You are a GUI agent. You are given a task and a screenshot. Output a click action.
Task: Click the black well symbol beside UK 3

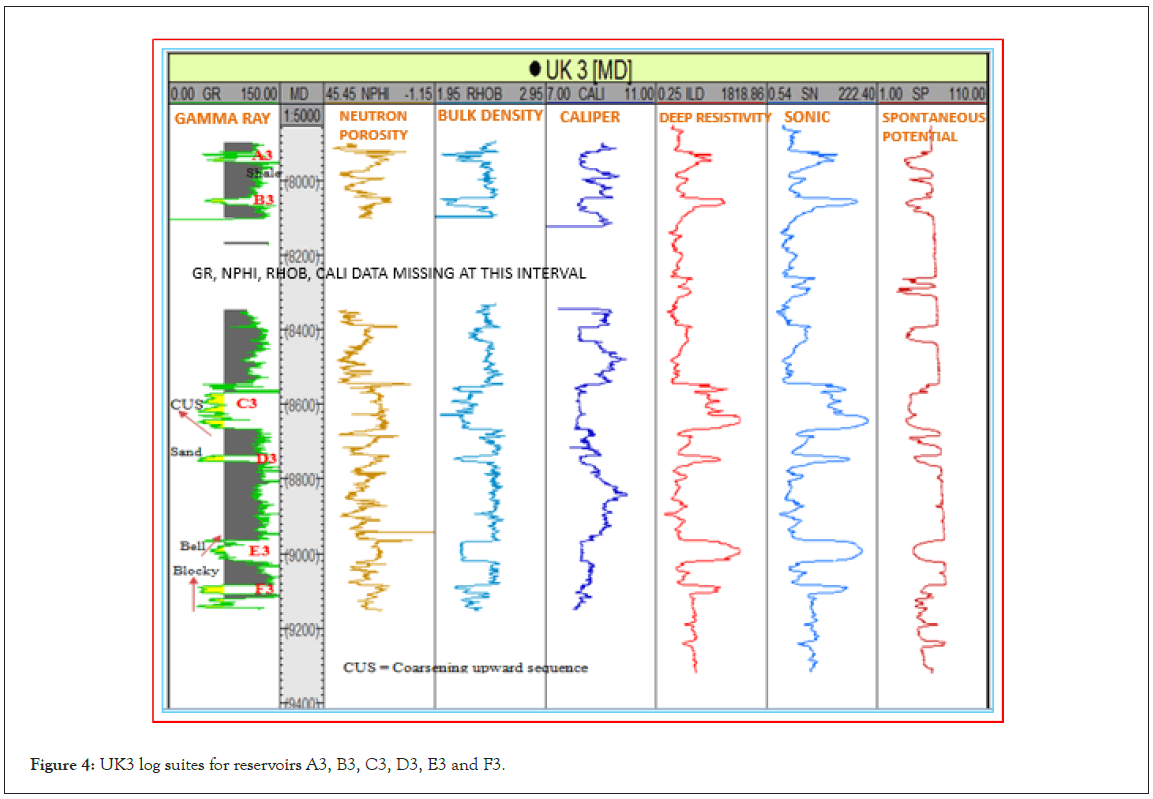pos(535,69)
